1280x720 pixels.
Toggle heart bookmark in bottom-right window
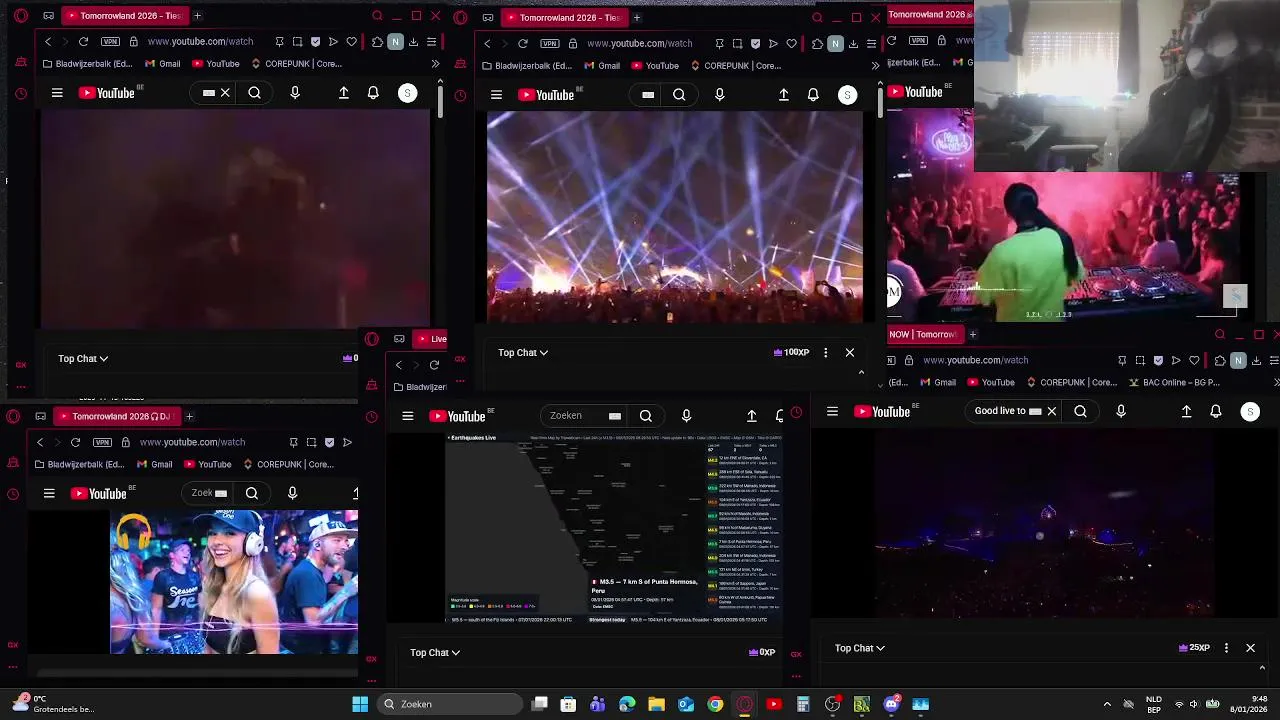click(1194, 360)
